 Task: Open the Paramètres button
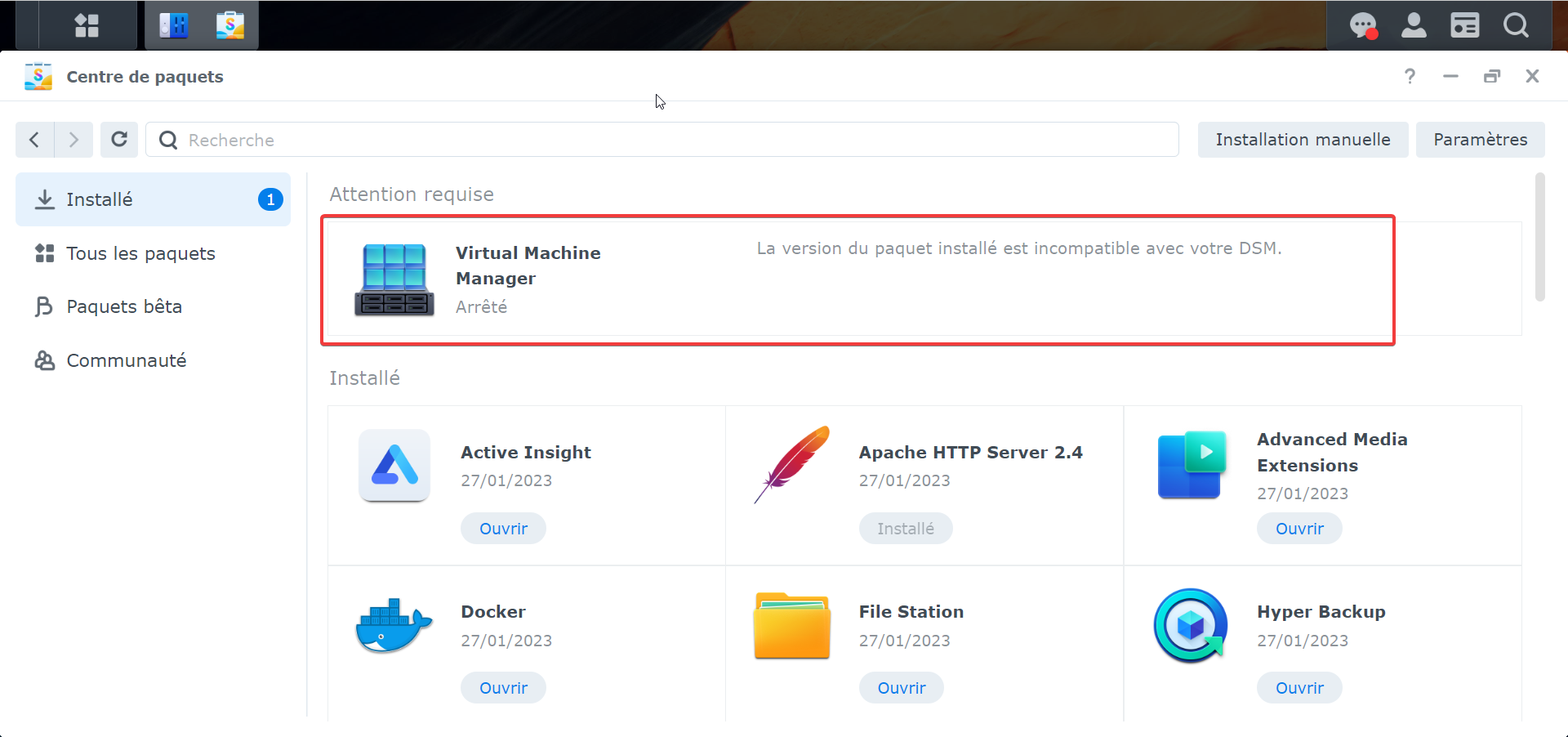tap(1480, 140)
